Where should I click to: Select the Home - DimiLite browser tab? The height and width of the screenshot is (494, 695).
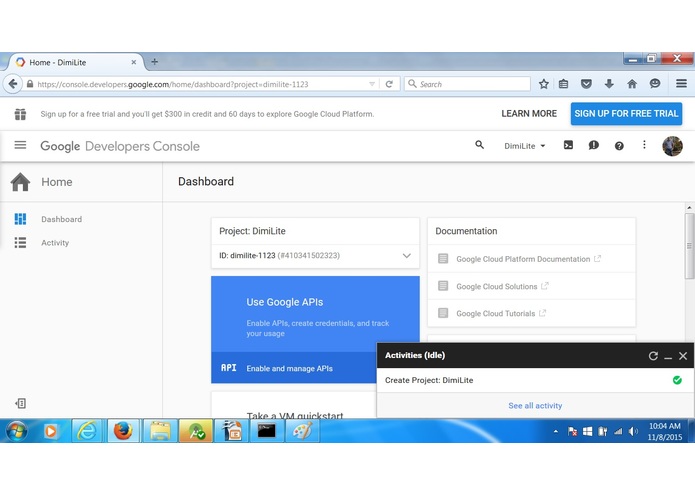click(75, 62)
